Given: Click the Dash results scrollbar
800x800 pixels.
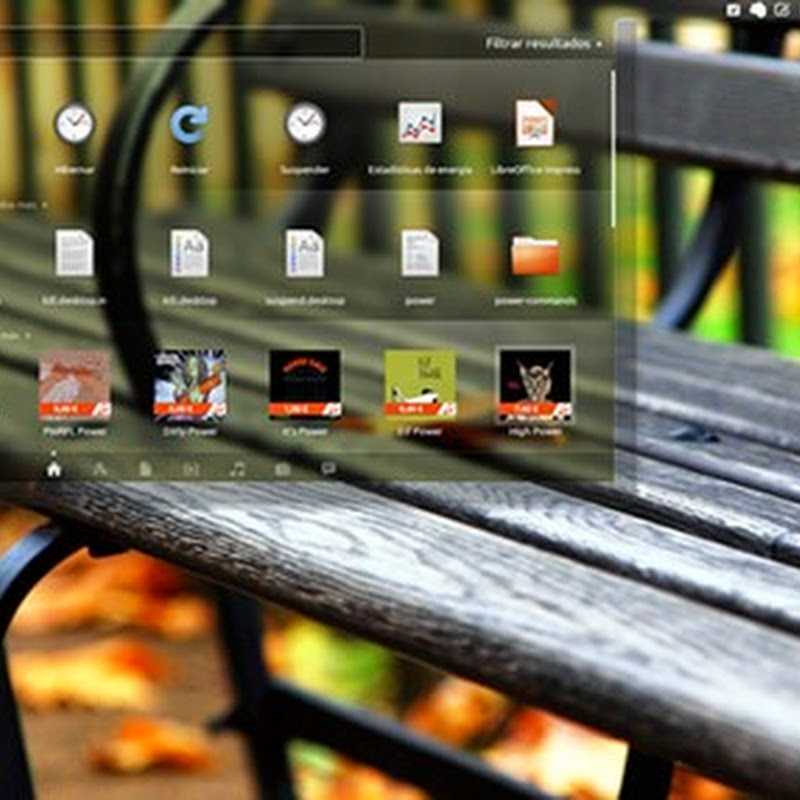Looking at the screenshot, I should coord(613,149).
